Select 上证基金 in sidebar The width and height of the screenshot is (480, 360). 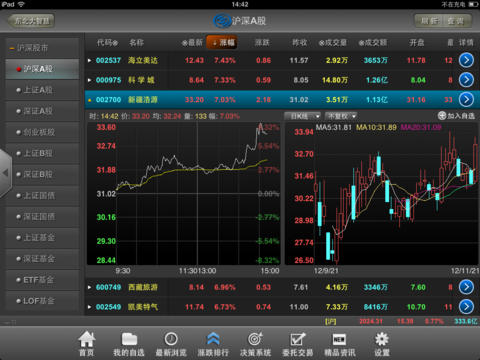pyautogui.click(x=42, y=238)
